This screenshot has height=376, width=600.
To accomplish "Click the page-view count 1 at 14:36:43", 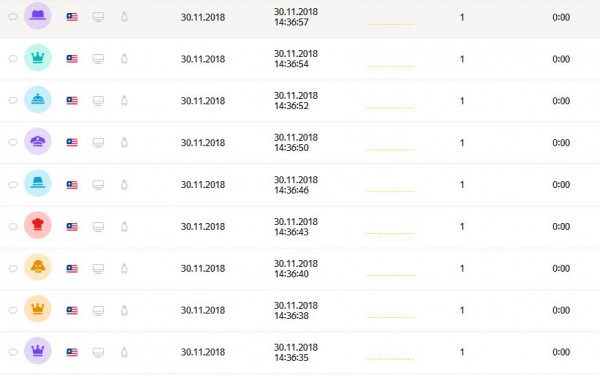I will (462, 226).
